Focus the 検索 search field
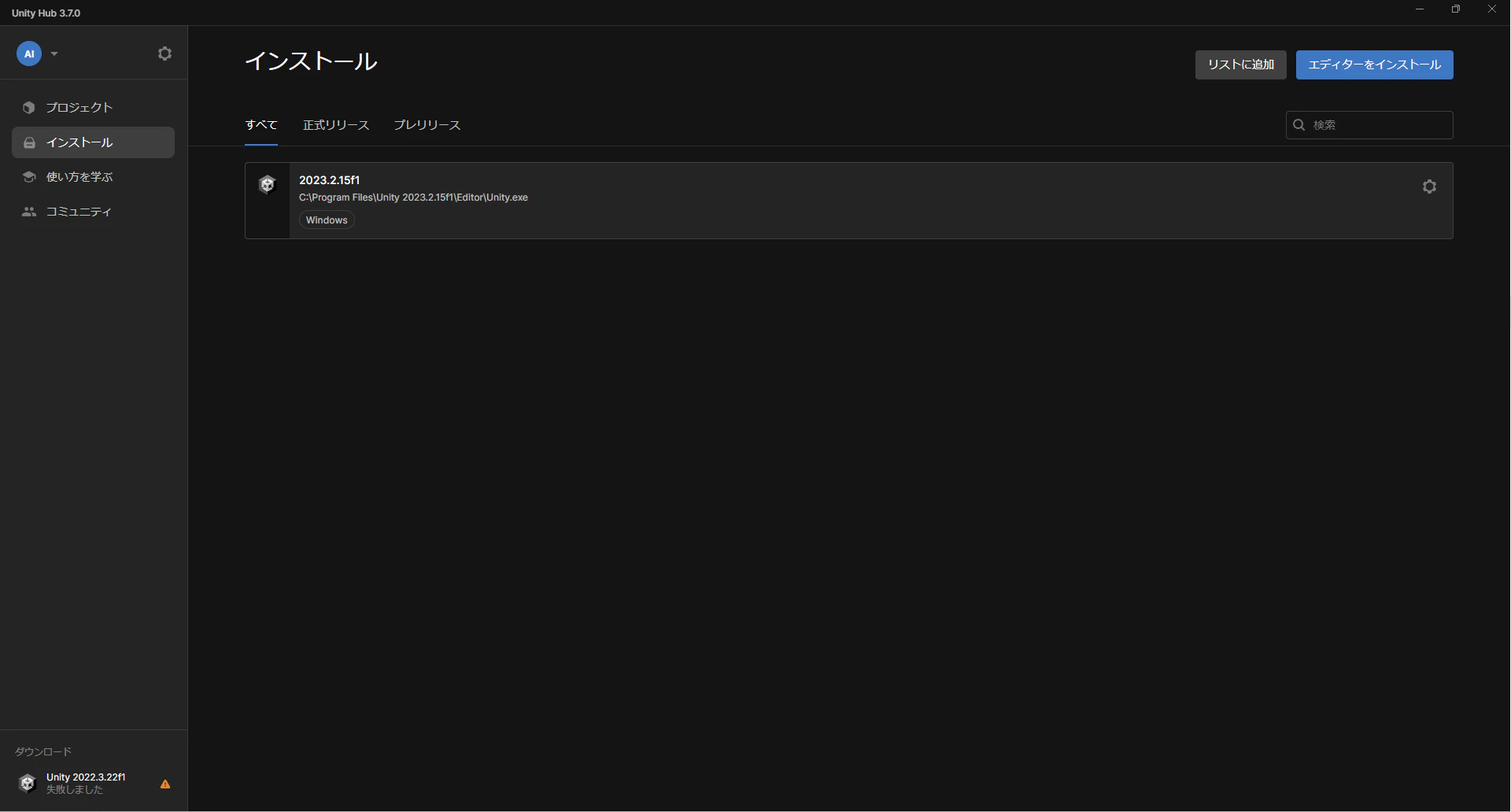This screenshot has width=1511, height=812. click(1369, 125)
